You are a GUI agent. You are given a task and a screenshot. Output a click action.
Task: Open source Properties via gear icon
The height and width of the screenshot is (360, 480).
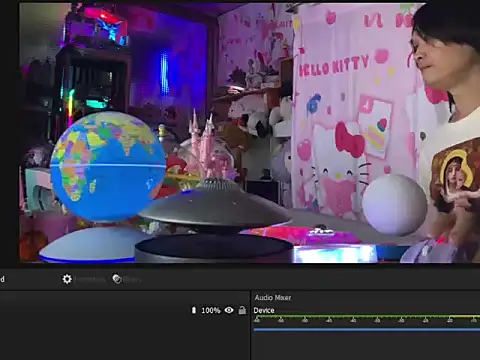[67, 279]
